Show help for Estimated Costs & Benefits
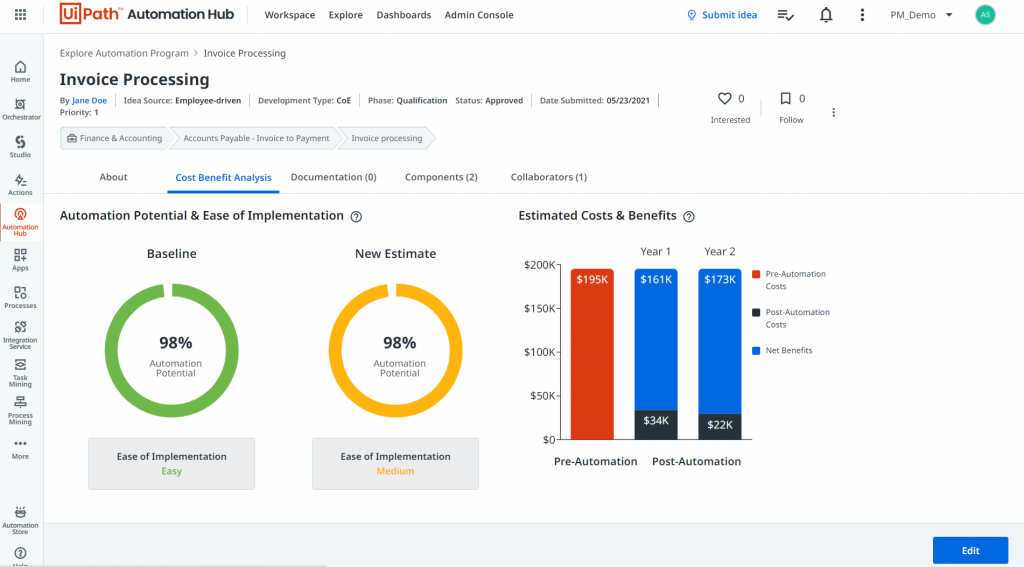 pos(688,217)
